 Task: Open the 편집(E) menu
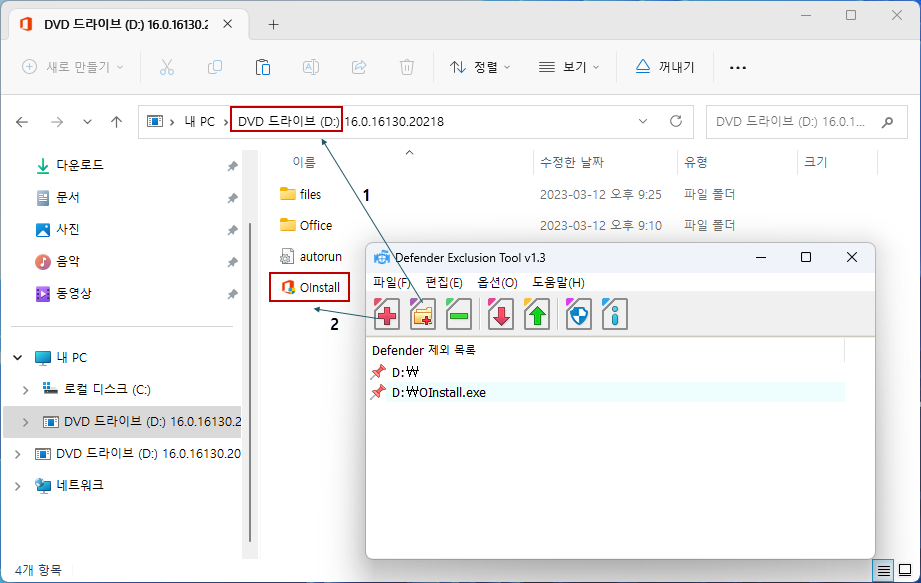(x=443, y=282)
